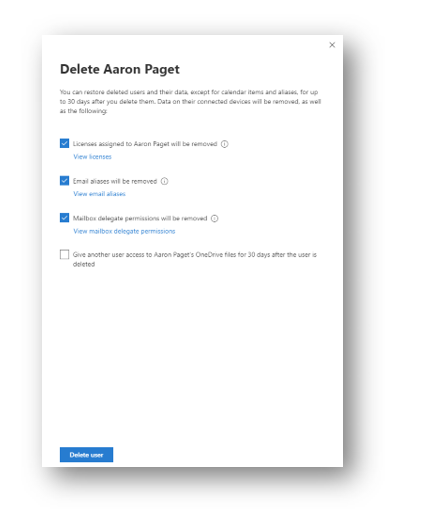Viewport: 435px width, 524px height.
Task: Open the View licenses link
Action: tap(92, 157)
